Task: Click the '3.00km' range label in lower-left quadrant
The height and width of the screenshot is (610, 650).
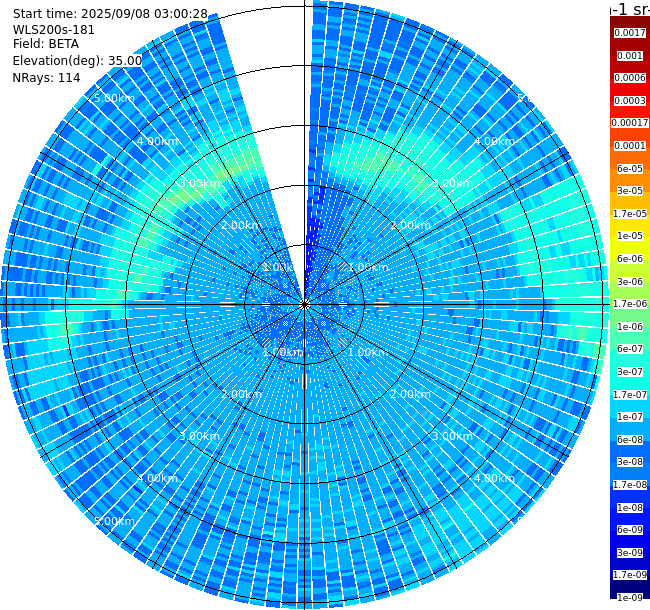Action: pos(199,436)
